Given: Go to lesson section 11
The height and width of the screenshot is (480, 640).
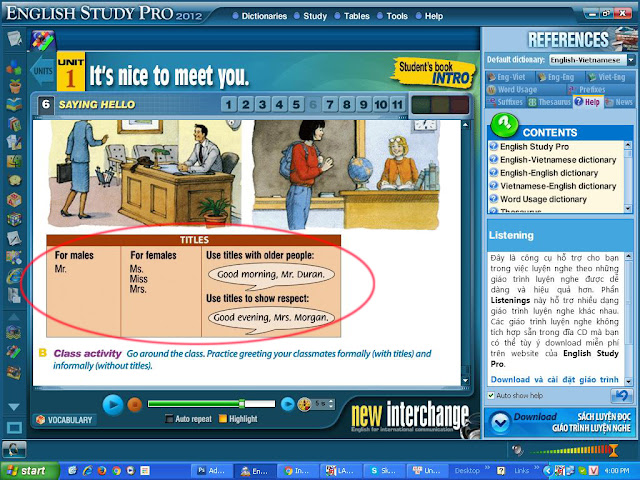Looking at the screenshot, I should tap(398, 105).
